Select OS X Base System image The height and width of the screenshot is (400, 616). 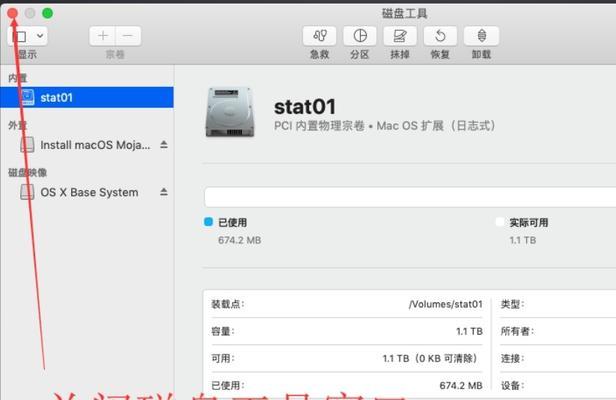click(86, 192)
